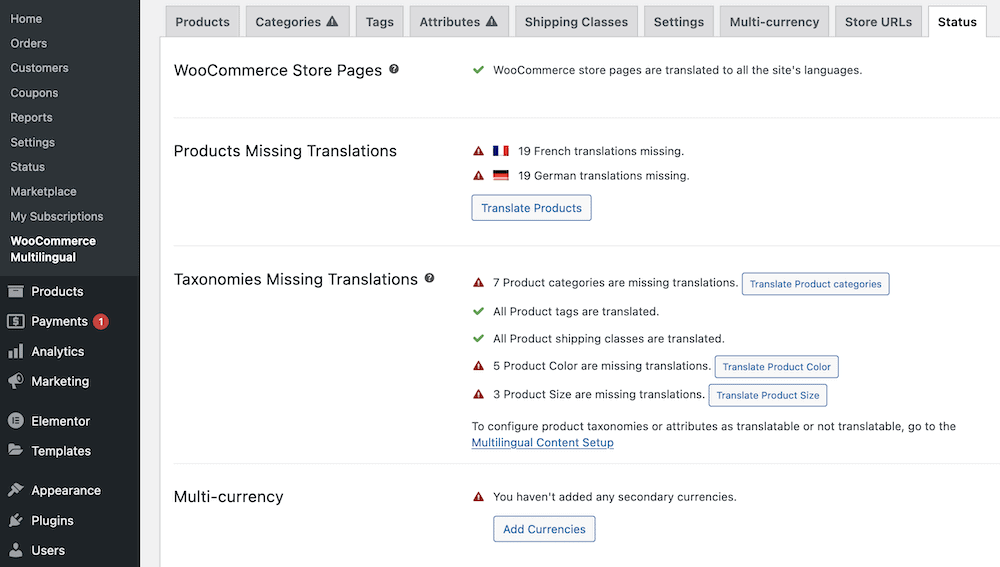Viewport: 1000px width, 567px height.
Task: Switch to the Categories tab
Action: [296, 22]
